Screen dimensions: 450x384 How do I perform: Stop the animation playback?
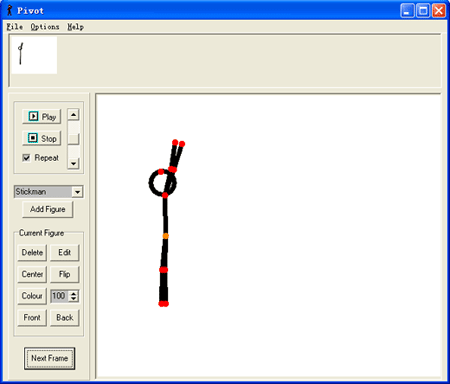tap(42, 138)
